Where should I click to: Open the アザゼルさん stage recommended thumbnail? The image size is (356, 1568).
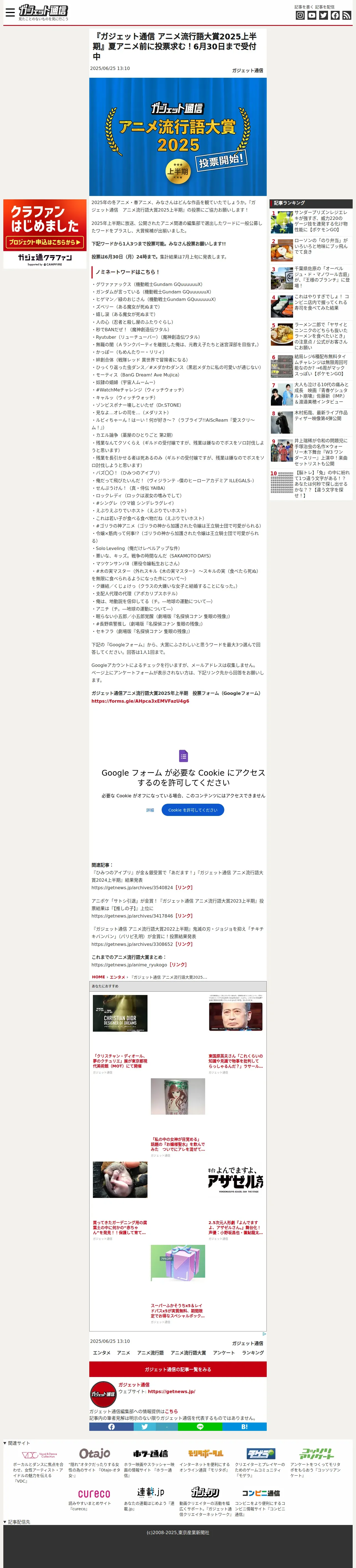click(x=236, y=1180)
